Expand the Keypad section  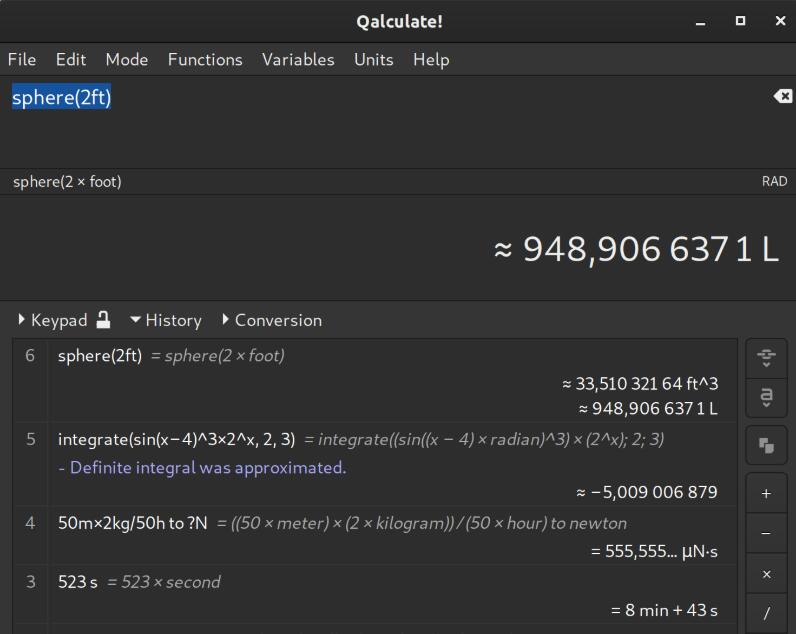(52, 320)
